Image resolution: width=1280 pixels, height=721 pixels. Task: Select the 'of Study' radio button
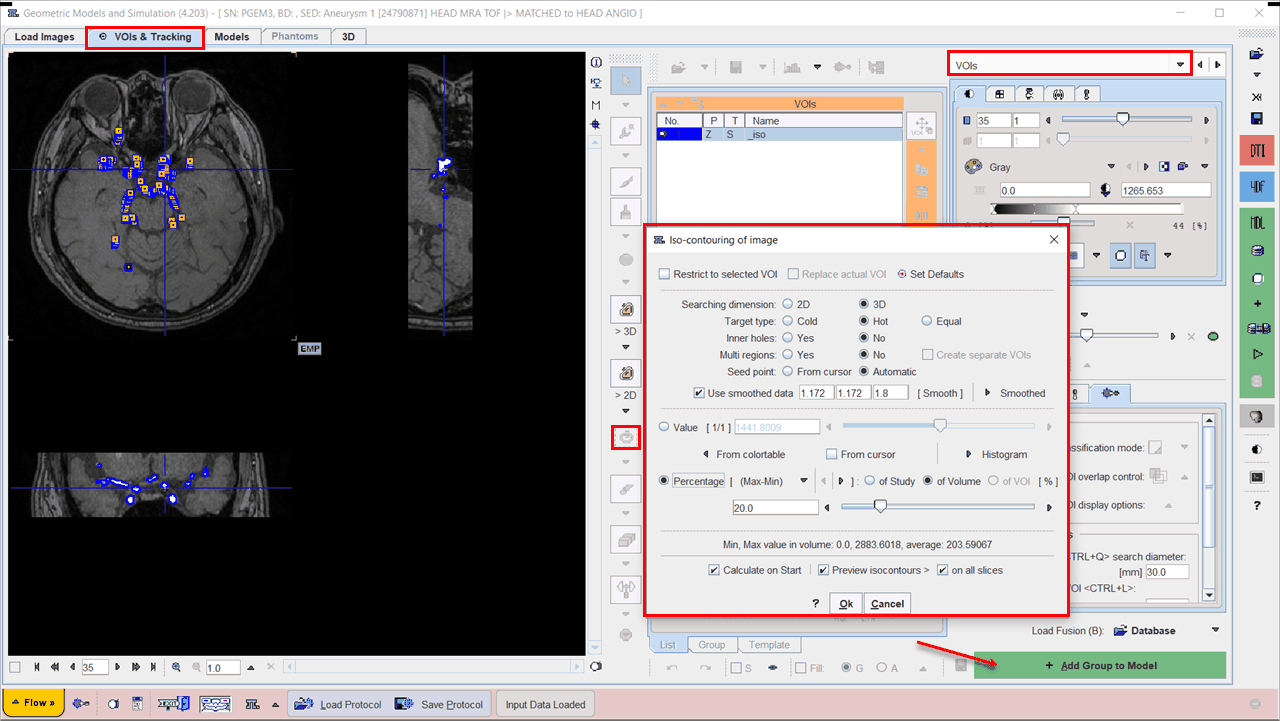[870, 481]
